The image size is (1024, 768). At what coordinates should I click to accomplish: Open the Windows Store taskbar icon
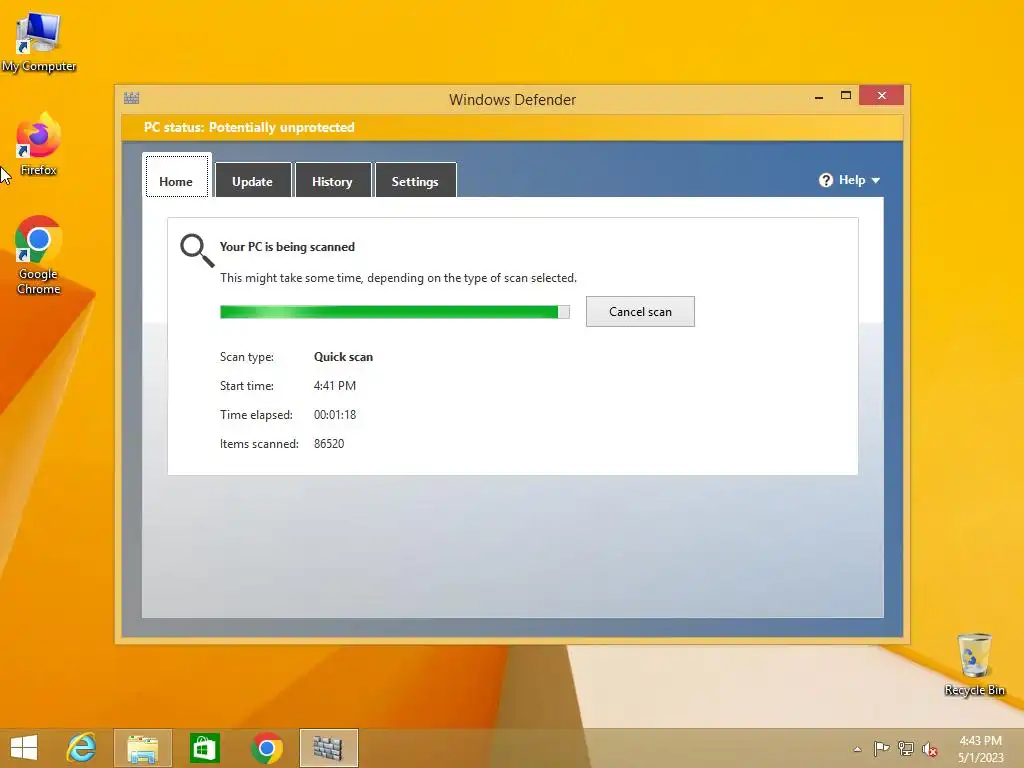pyautogui.click(x=204, y=748)
